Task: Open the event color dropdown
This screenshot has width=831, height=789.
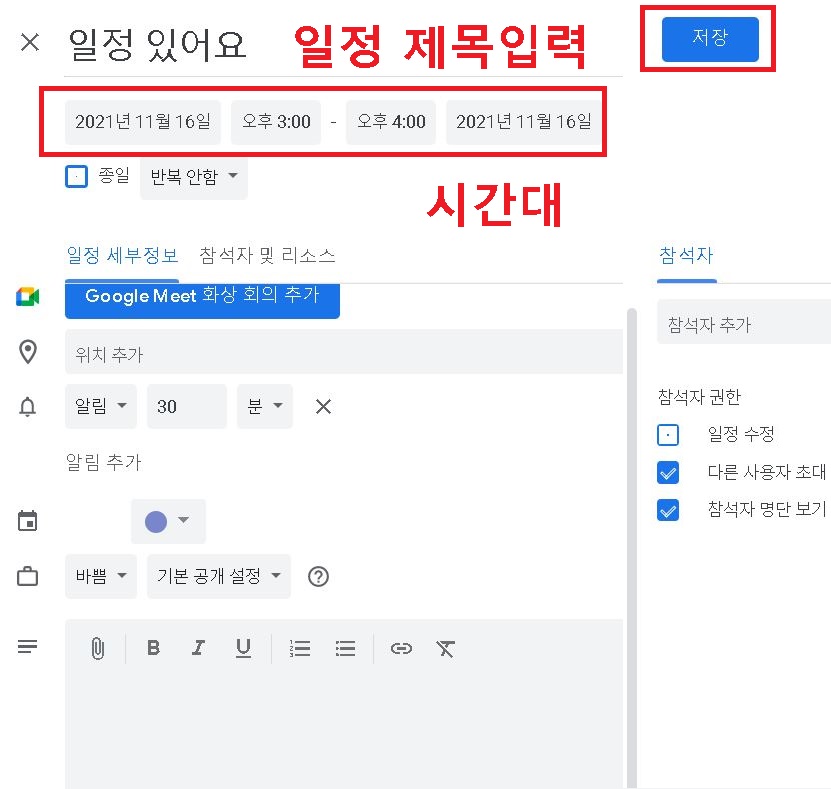Action: point(168,521)
